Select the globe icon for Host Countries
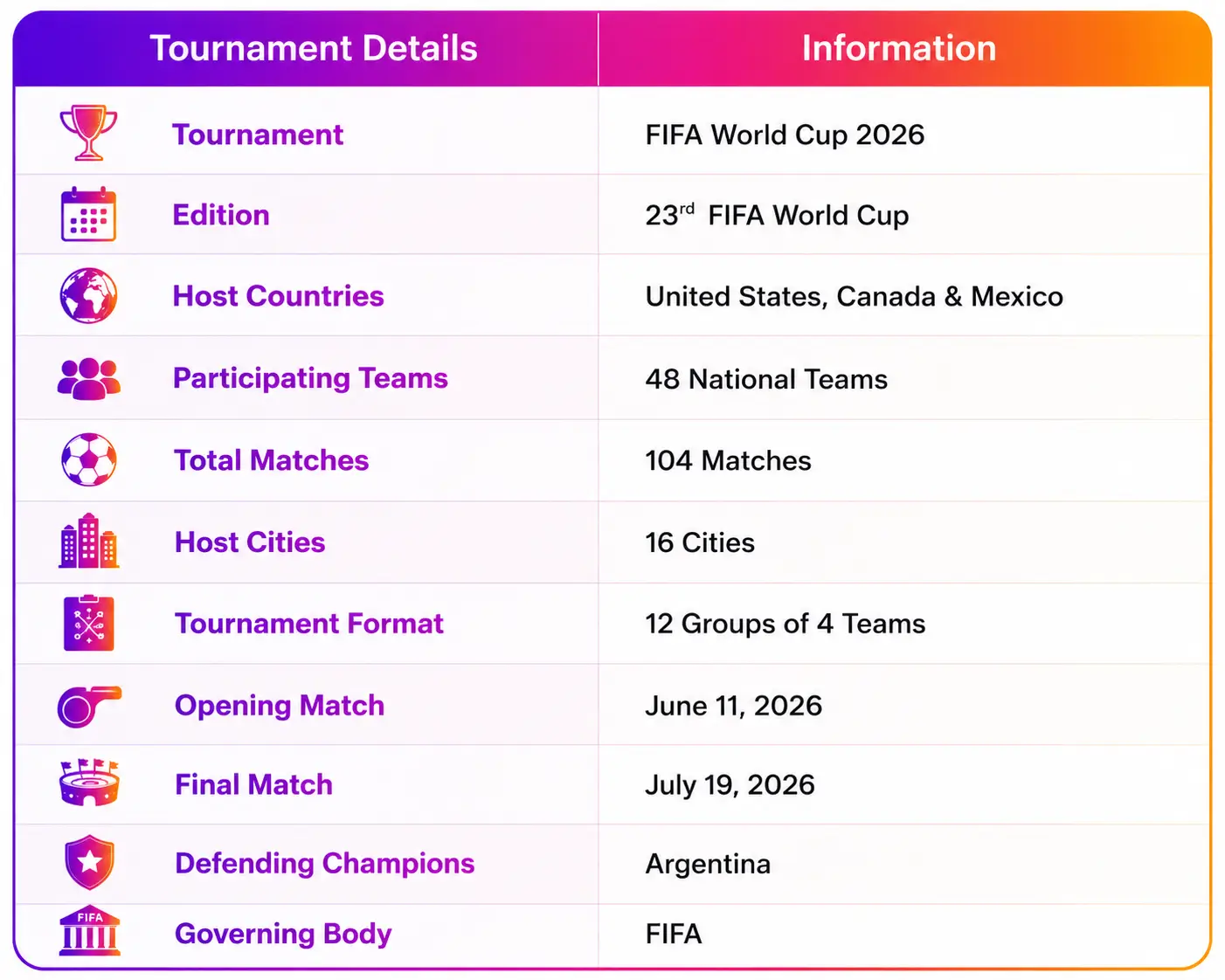Screen dimensions: 1225x980 (88, 295)
